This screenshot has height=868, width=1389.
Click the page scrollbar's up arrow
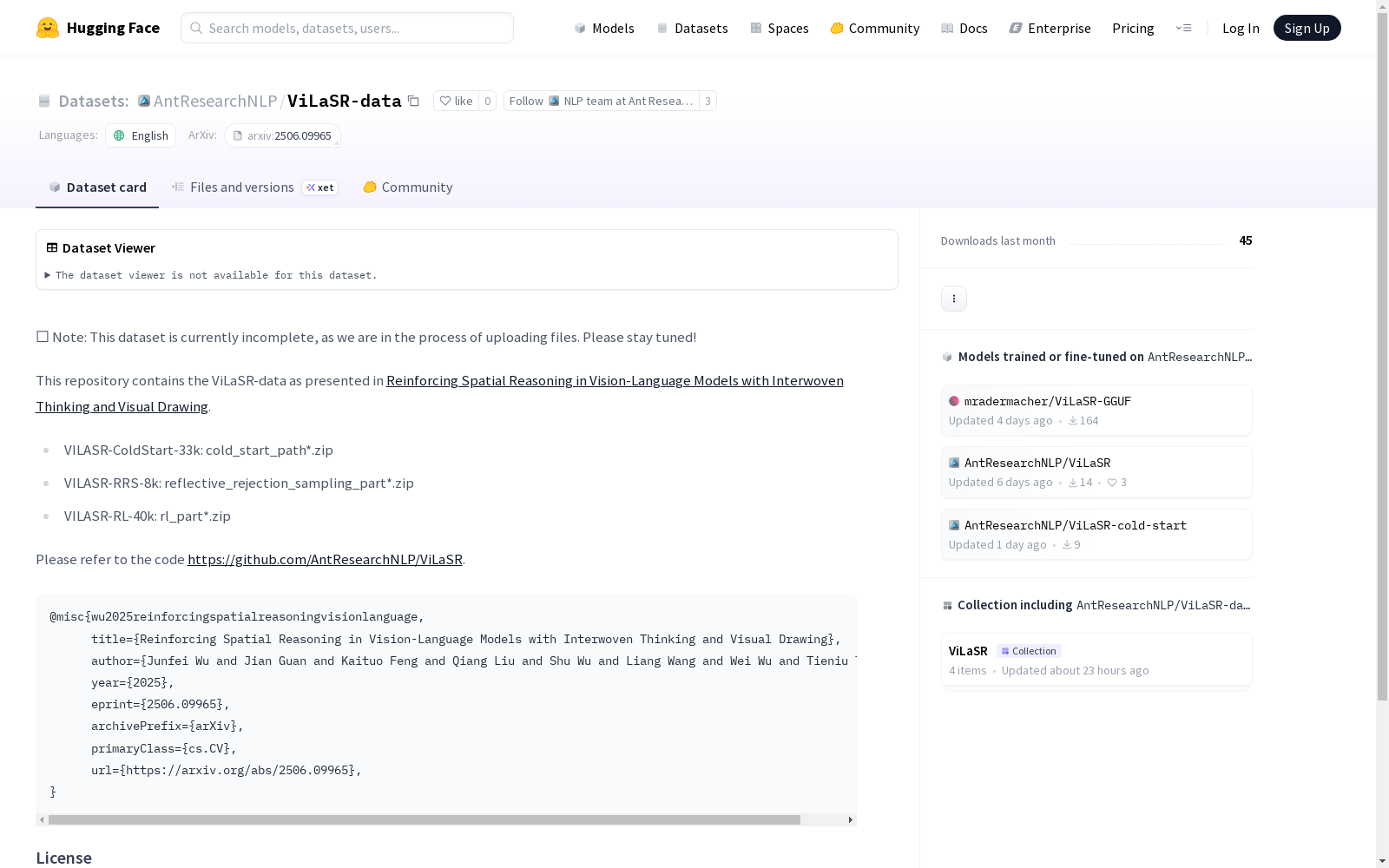(x=1382, y=6)
